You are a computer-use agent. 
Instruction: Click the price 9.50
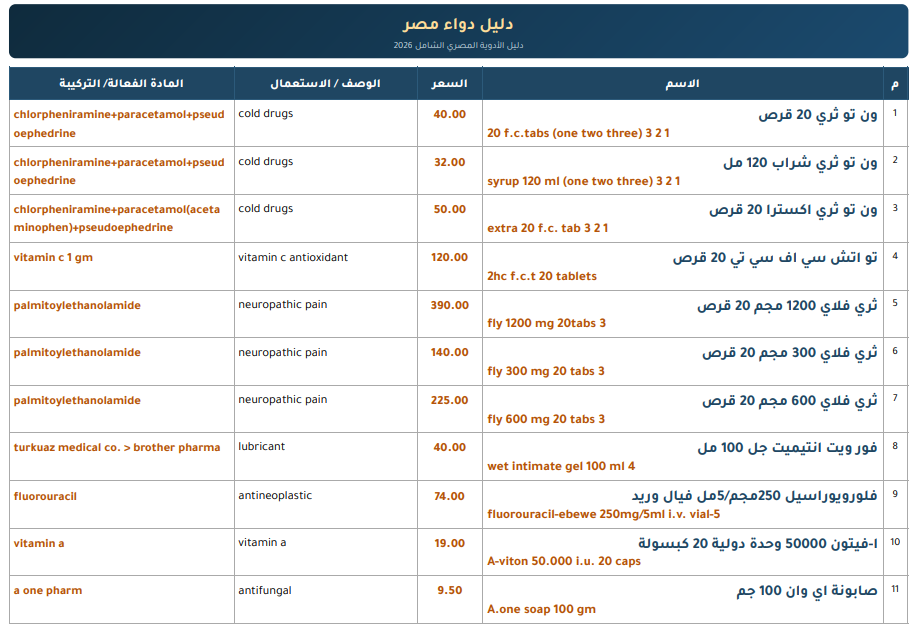tap(449, 590)
